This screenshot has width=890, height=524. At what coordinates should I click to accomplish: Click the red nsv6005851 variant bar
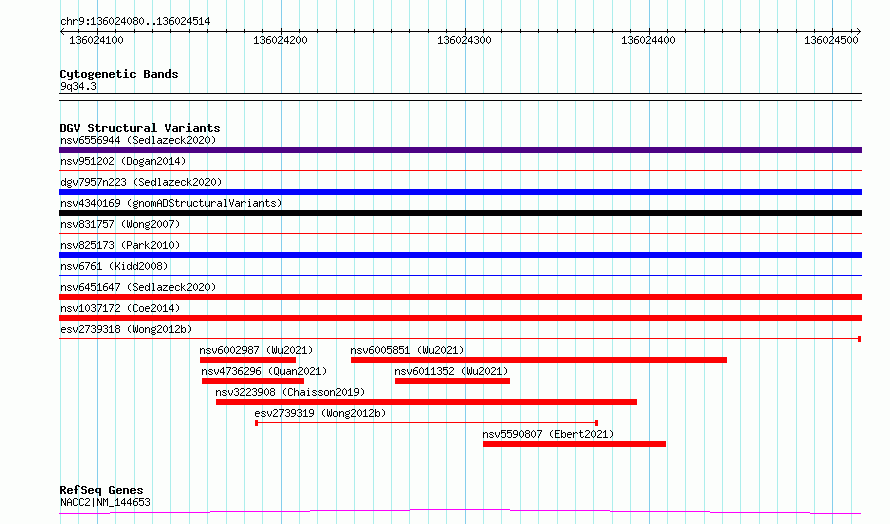coord(539,360)
